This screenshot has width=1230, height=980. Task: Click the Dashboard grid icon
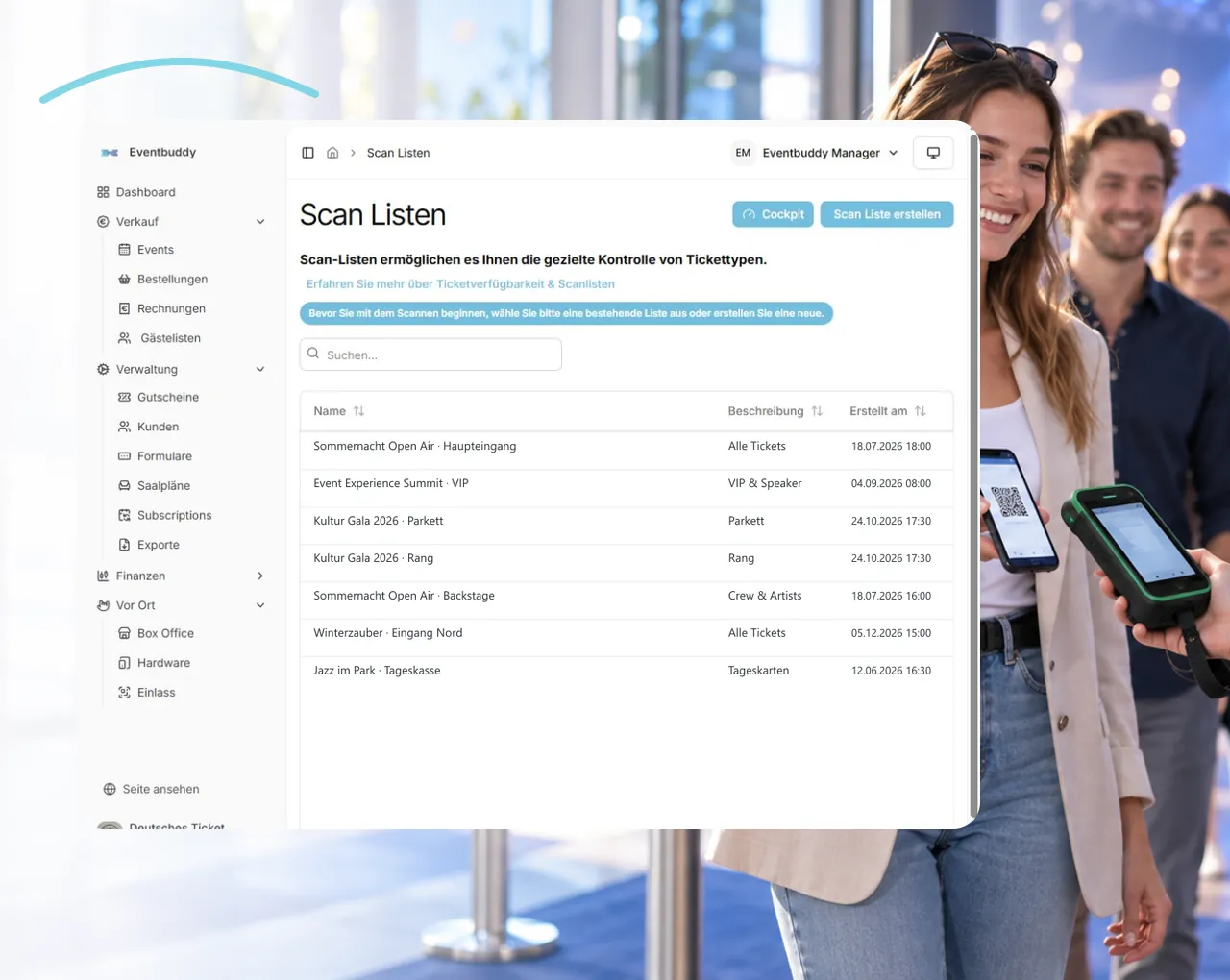coord(103,192)
